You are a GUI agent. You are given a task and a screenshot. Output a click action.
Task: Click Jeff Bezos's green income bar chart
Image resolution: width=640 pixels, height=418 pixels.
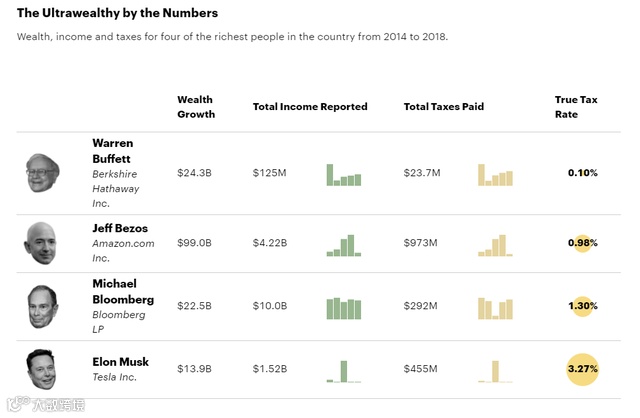tap(342, 245)
